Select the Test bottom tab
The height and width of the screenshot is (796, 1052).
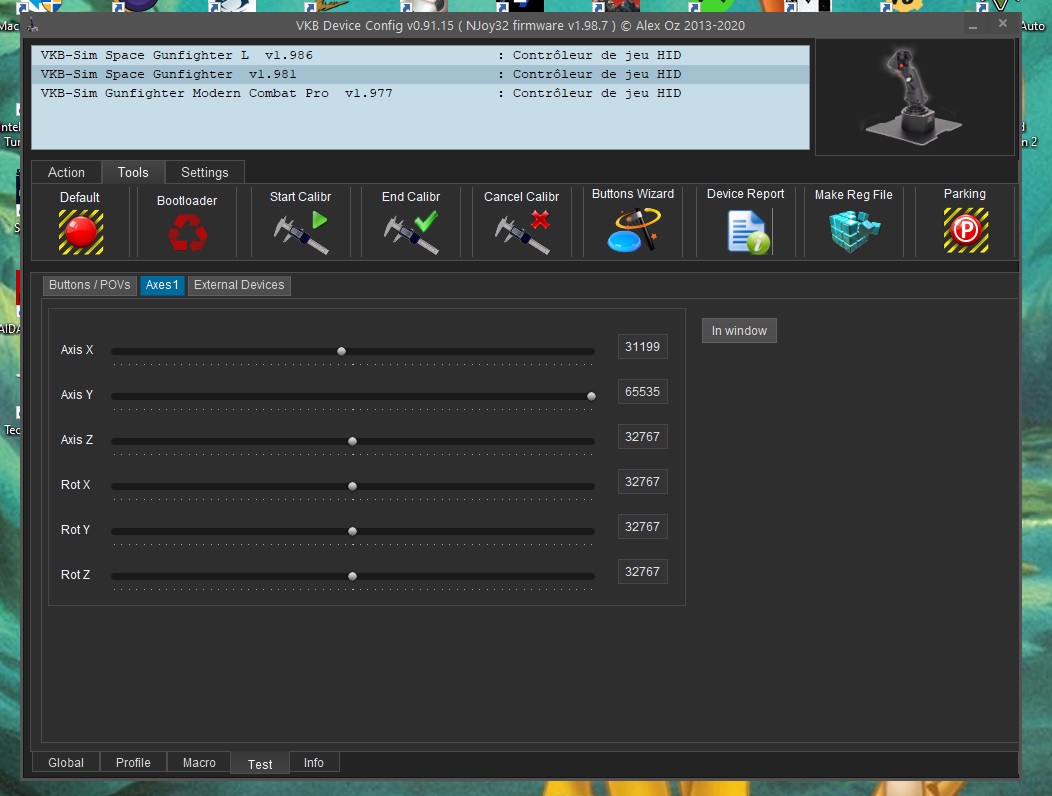pos(260,764)
